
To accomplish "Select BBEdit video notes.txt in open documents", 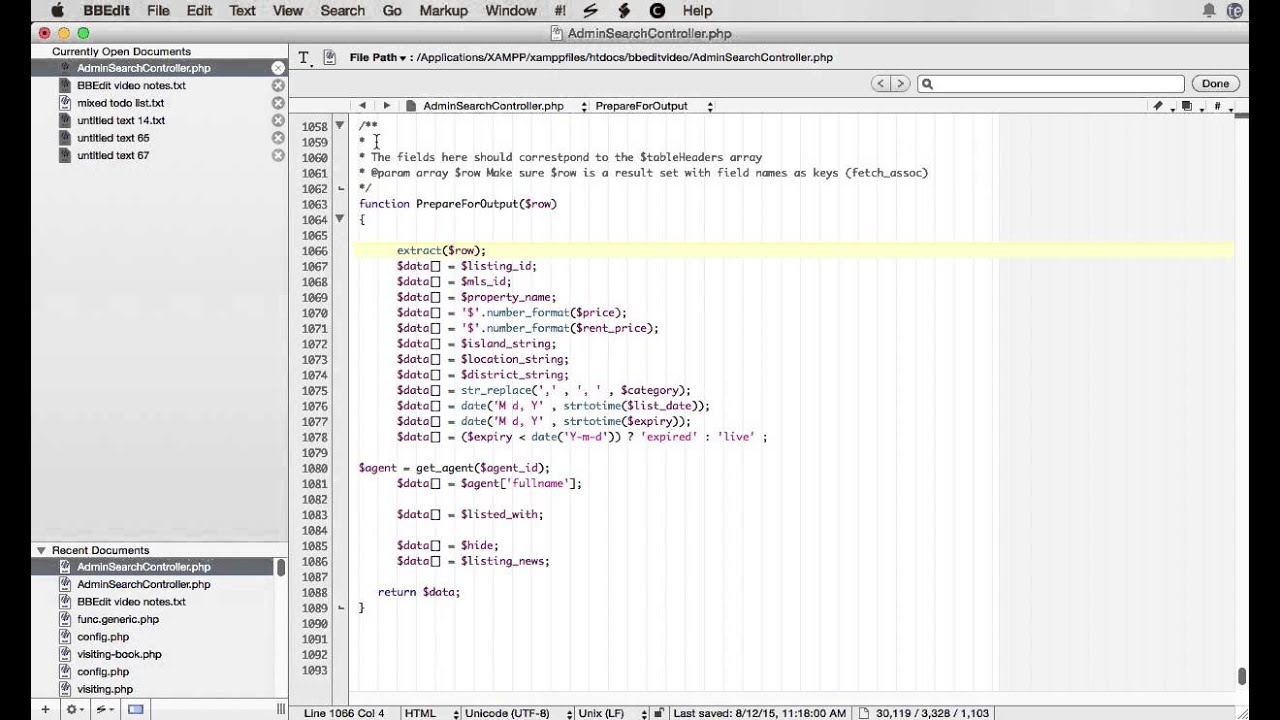I will click(x=131, y=86).
